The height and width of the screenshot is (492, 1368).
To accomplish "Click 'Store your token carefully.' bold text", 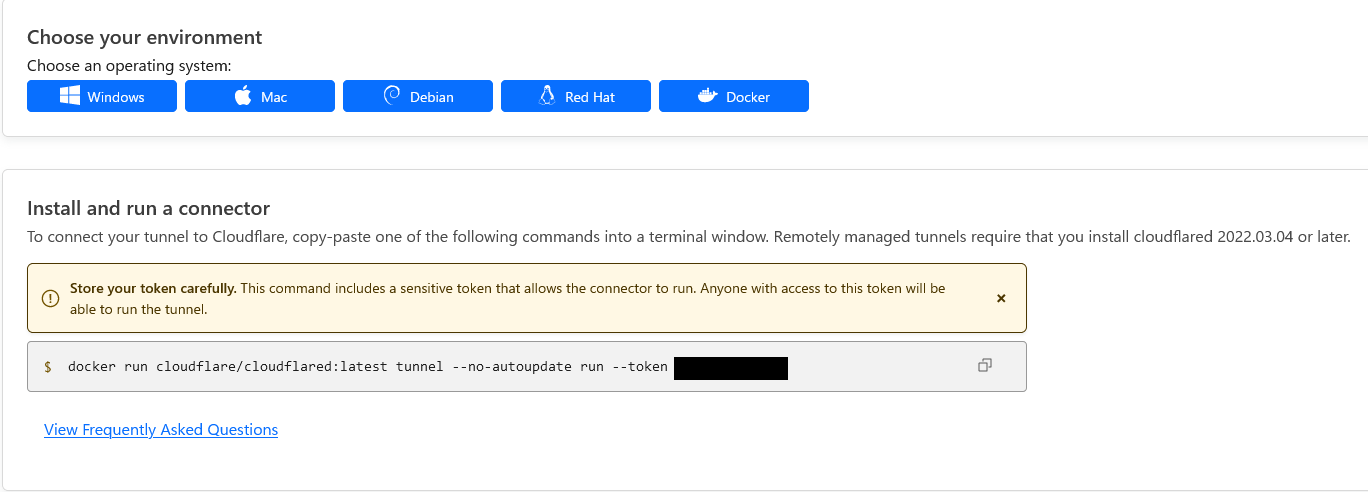I will [153, 289].
